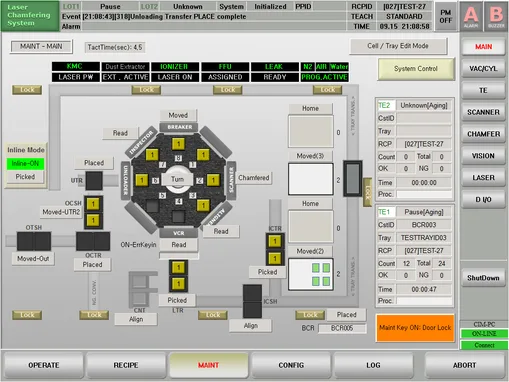Click the Chamfered button

254,178
